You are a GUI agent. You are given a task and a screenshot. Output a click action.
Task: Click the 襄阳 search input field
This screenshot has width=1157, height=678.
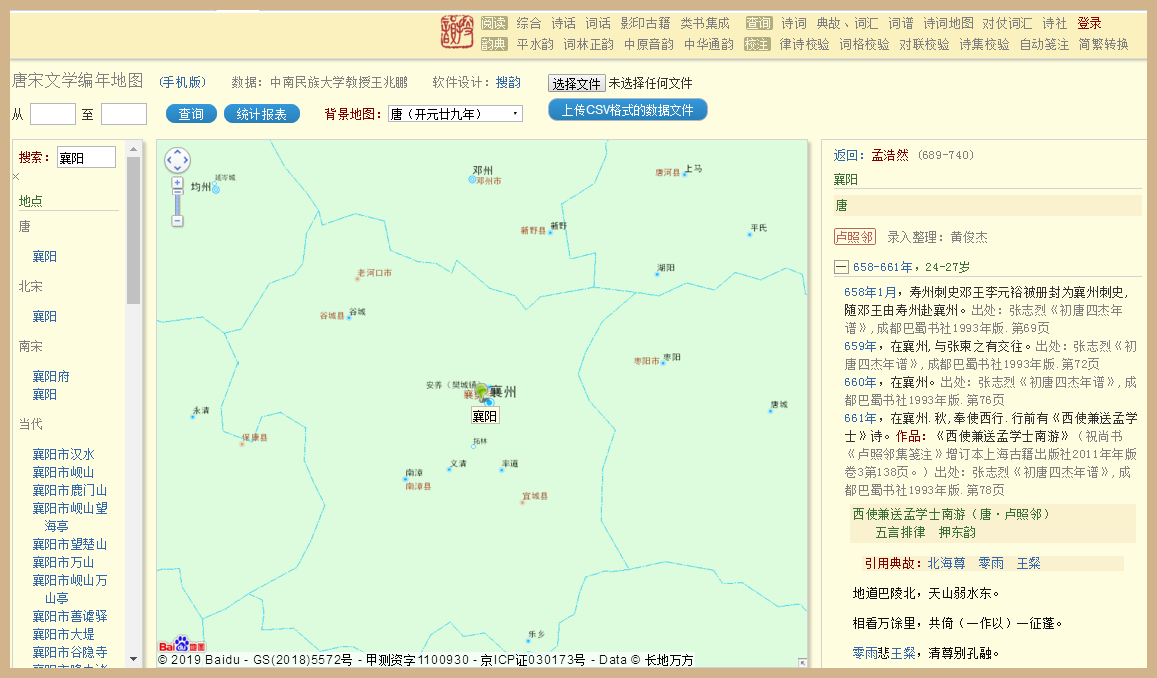click(88, 157)
